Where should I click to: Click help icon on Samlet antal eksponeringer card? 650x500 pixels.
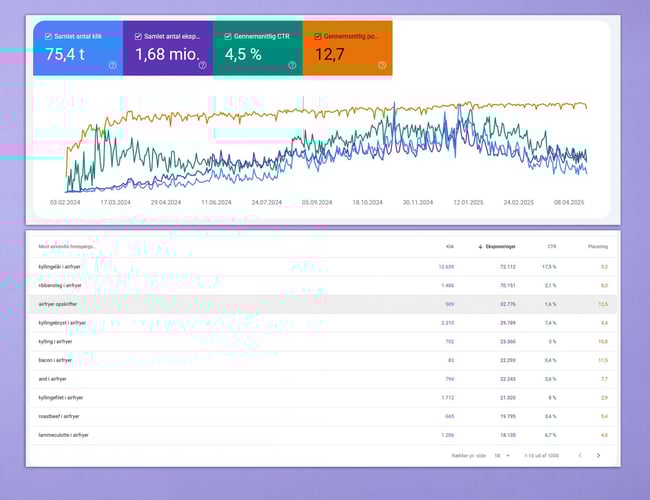[x=202, y=65]
